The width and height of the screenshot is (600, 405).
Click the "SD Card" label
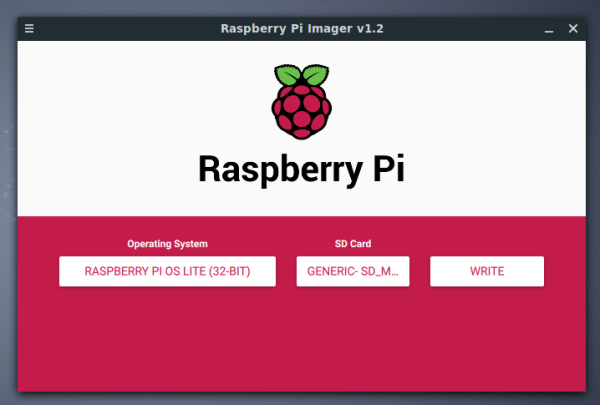[x=353, y=244]
